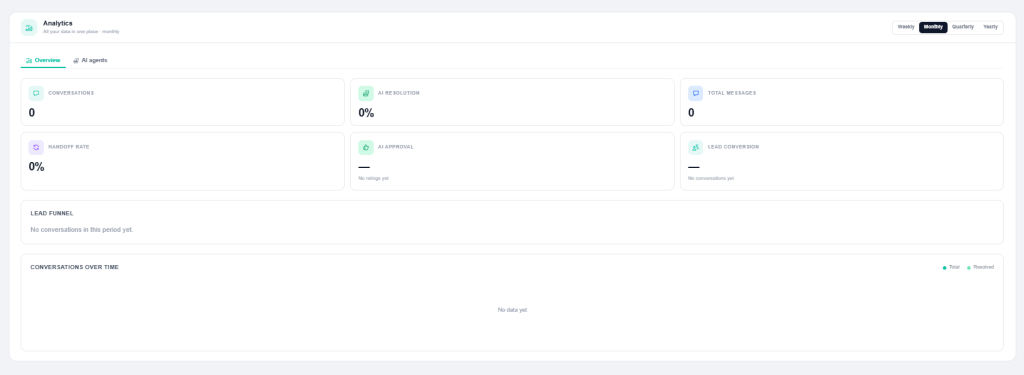1024x375 pixels.
Task: Toggle the Resolved series in chart legend
Action: (x=980, y=267)
